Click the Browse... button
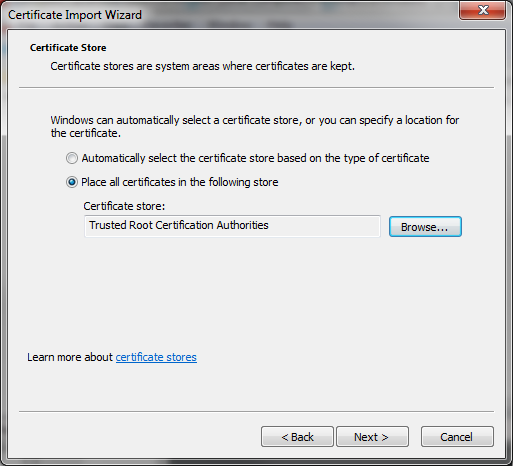The width and height of the screenshot is (513, 466). pyautogui.click(x=425, y=227)
